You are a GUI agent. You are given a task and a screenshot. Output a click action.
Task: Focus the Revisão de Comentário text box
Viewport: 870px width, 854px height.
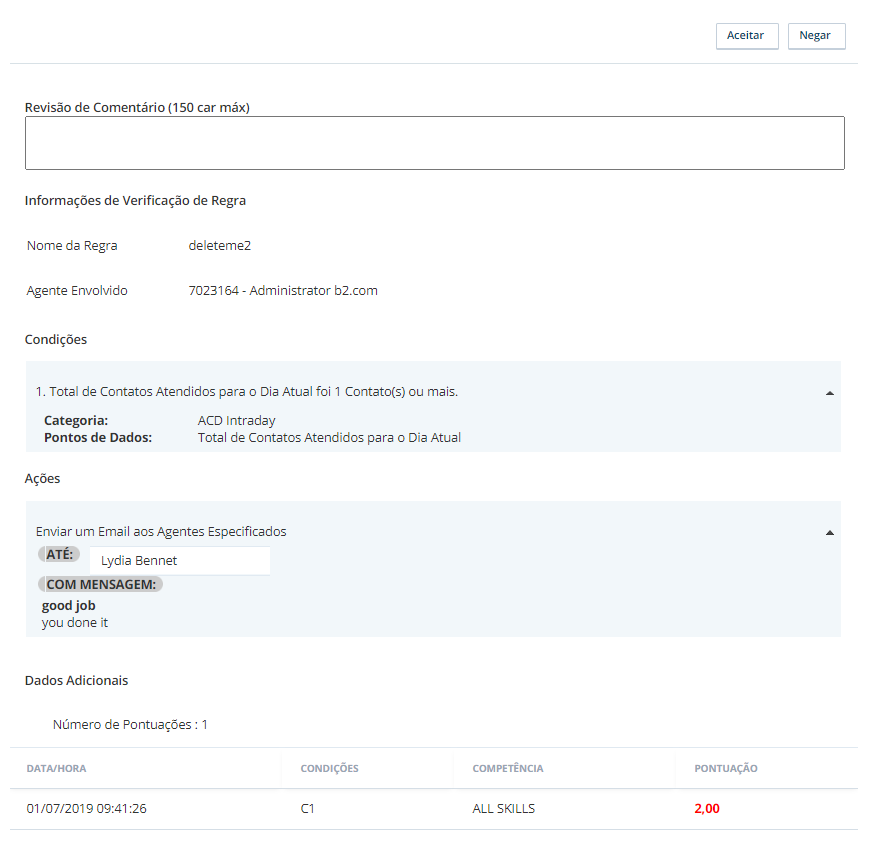(434, 143)
